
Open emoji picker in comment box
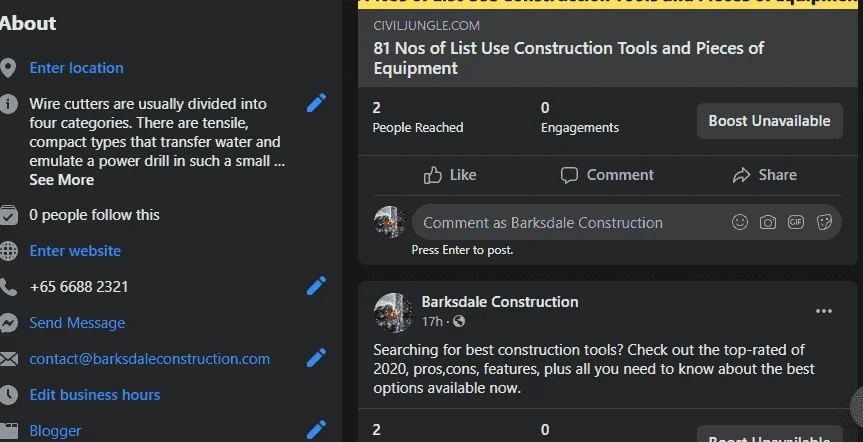click(x=740, y=222)
